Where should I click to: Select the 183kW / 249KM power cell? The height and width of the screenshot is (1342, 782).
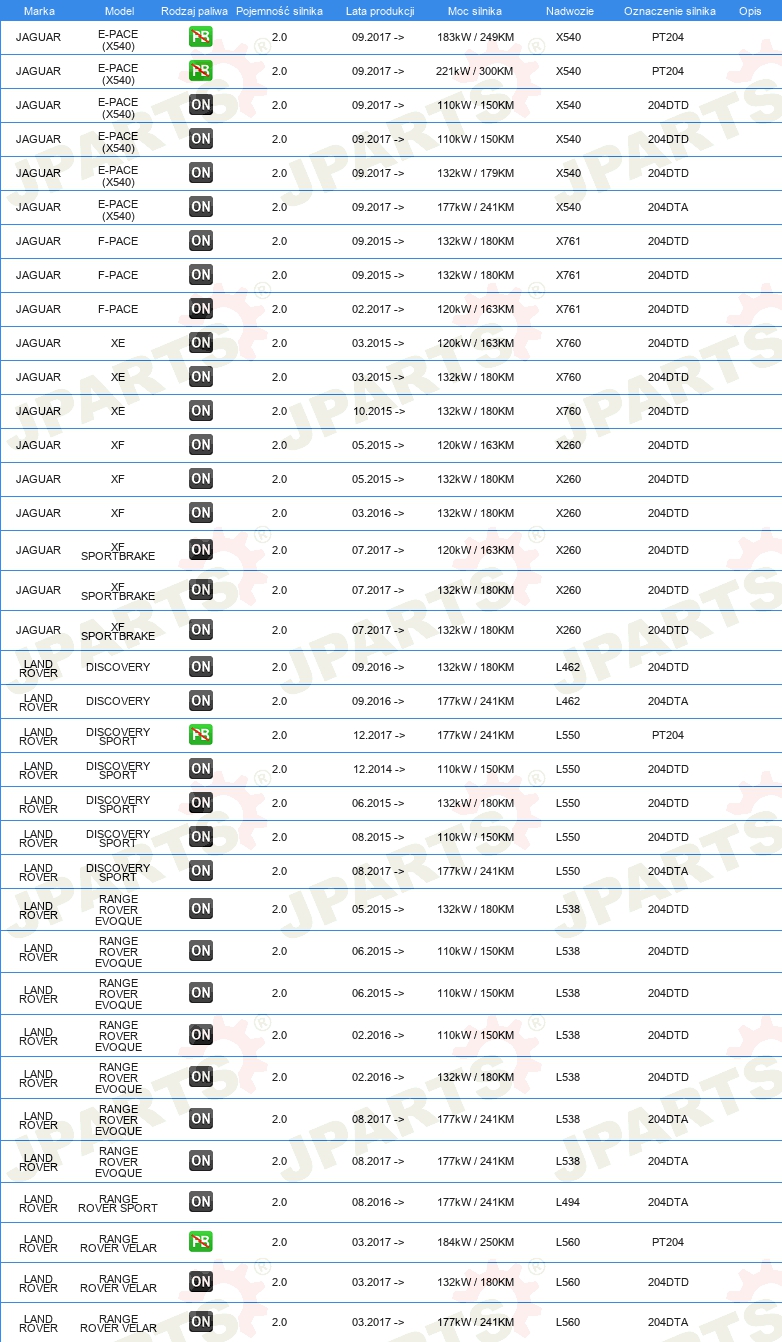(475, 37)
